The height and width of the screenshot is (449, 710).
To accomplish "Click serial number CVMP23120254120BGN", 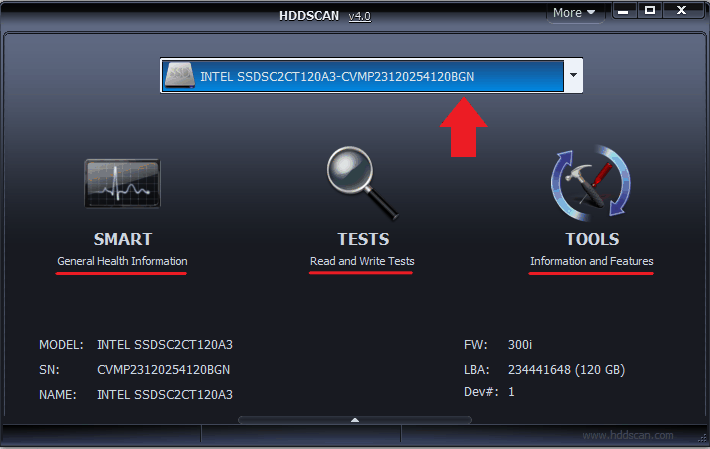I will (163, 370).
